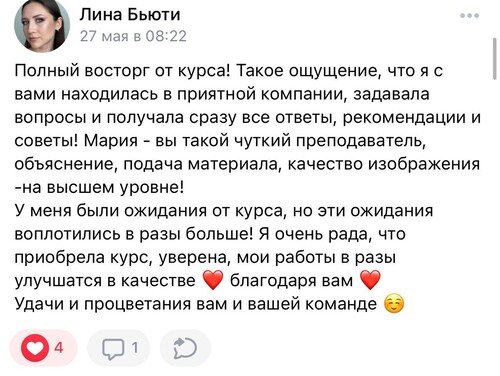
Task: Open the post timestamp 27 мая в 08:22
Action: tap(133, 36)
